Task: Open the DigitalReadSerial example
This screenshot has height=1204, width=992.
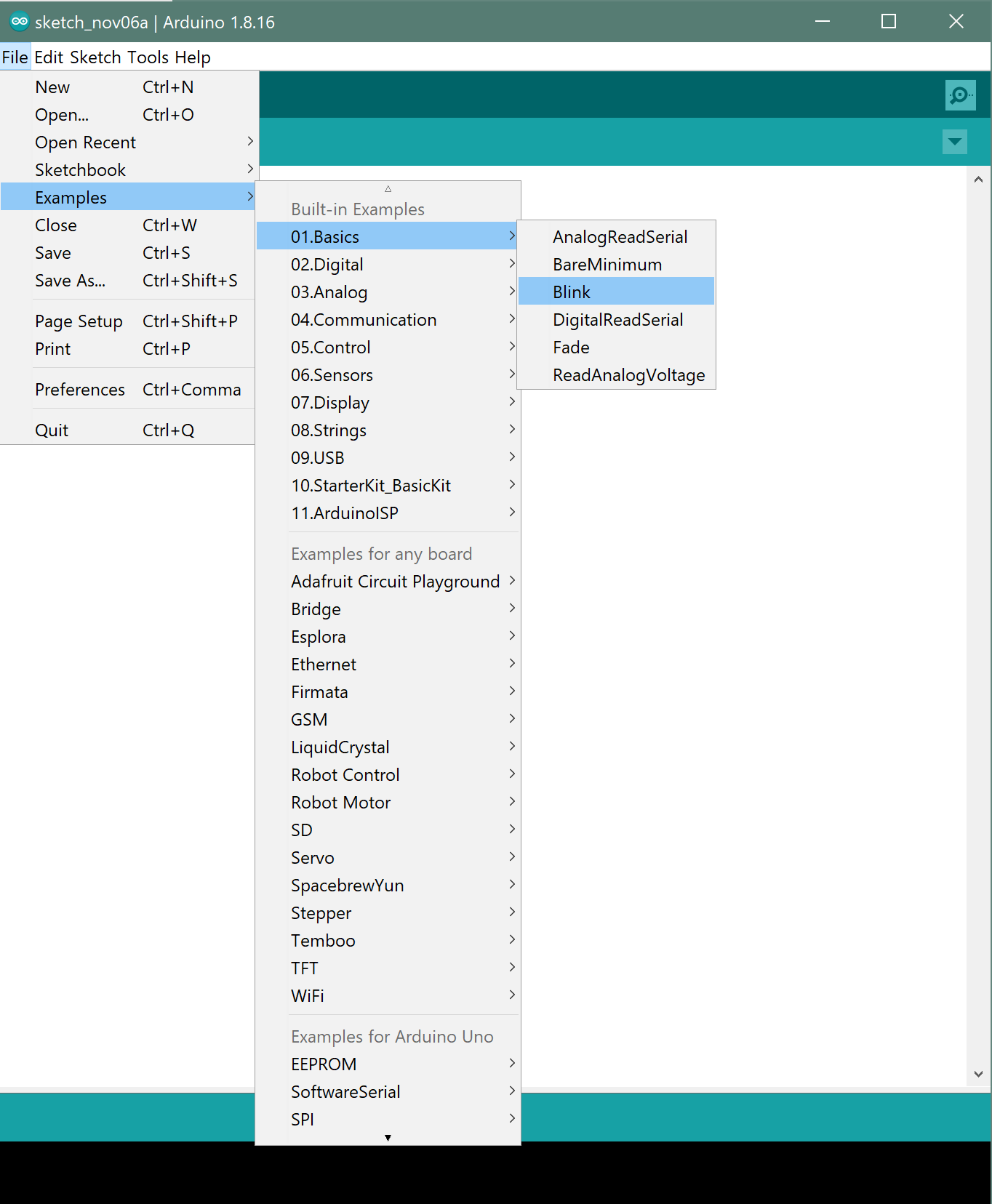Action: 617,320
